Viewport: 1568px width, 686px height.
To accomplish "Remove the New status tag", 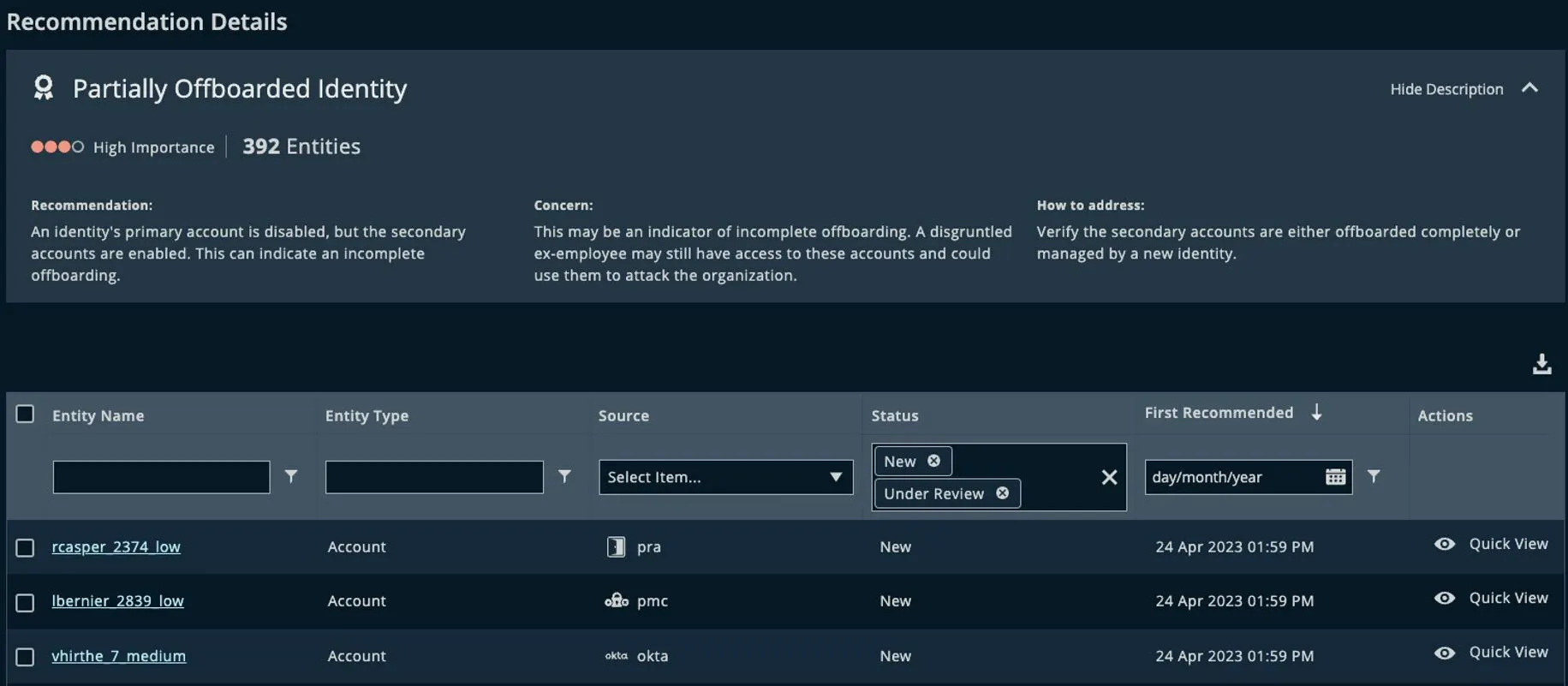I will pos(933,461).
